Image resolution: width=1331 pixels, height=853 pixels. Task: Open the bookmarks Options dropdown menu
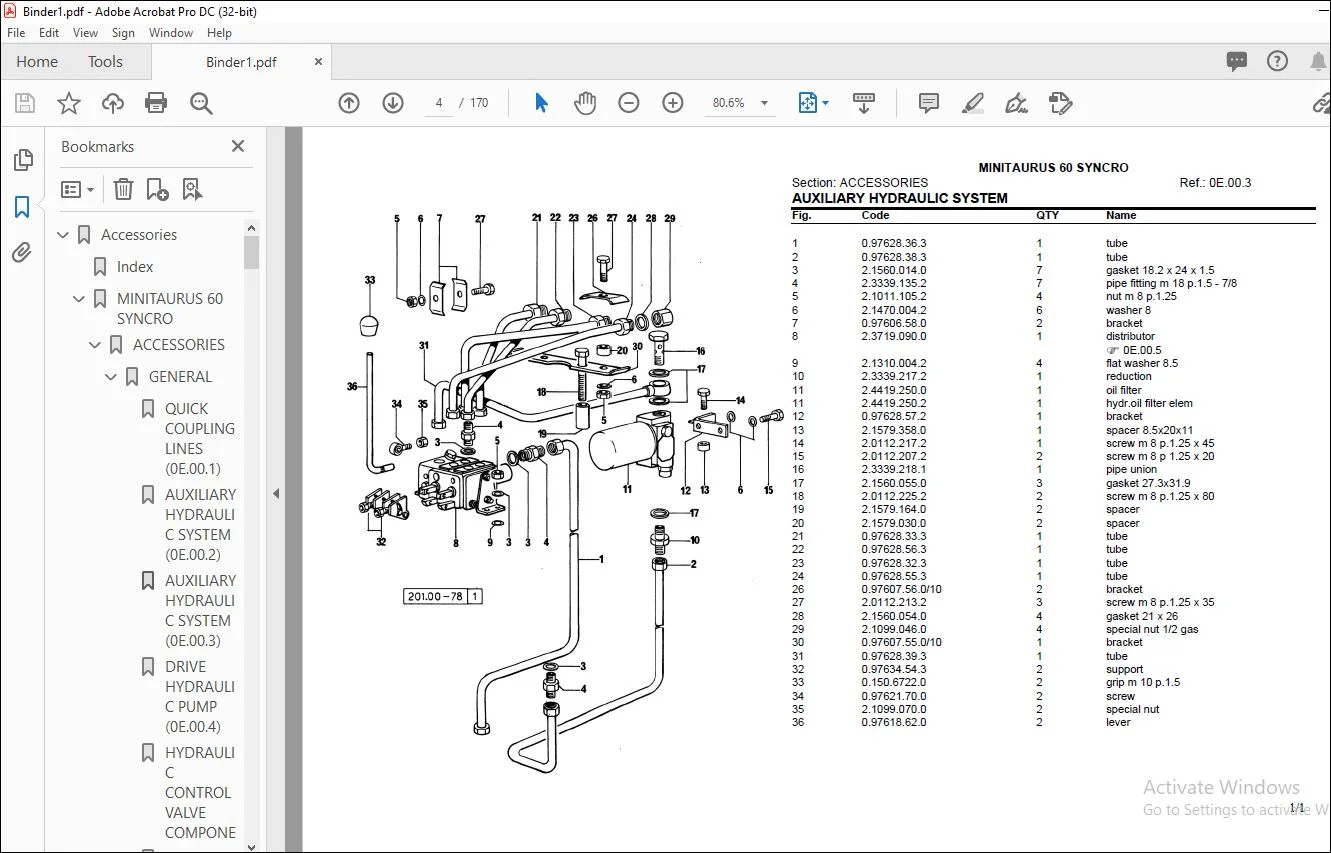click(x=77, y=189)
